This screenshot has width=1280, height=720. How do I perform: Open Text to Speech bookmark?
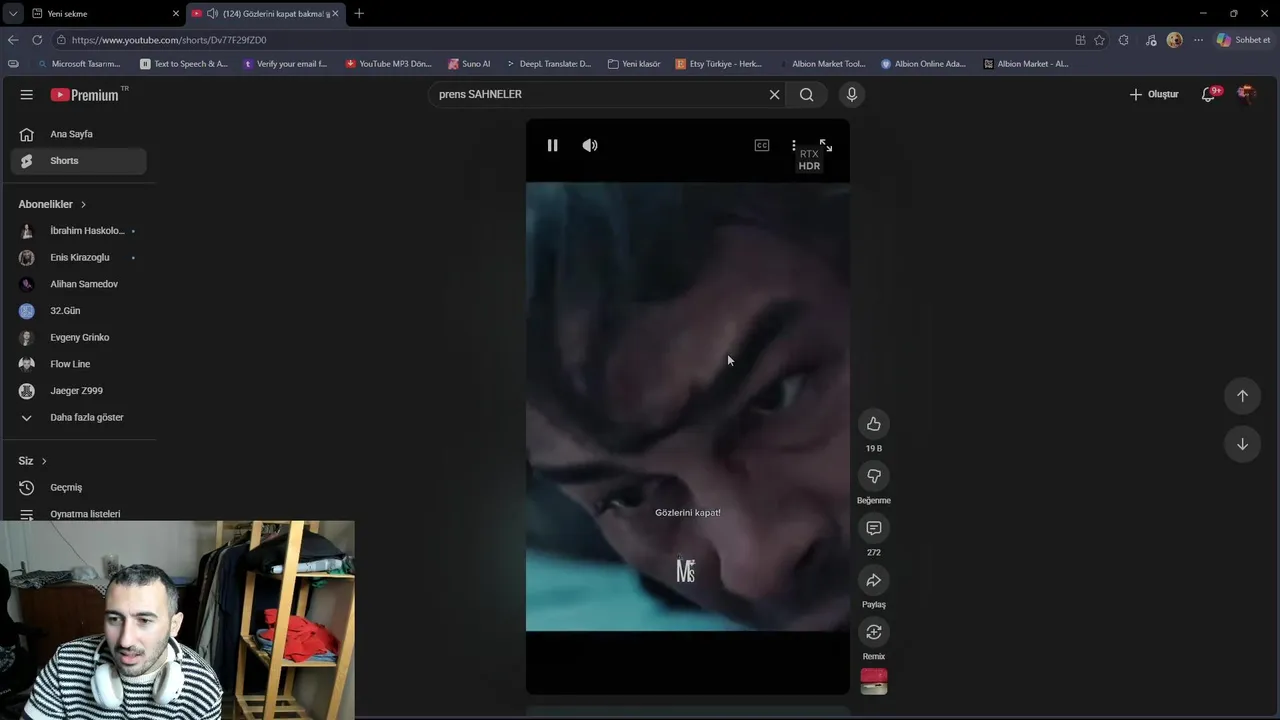coord(184,64)
